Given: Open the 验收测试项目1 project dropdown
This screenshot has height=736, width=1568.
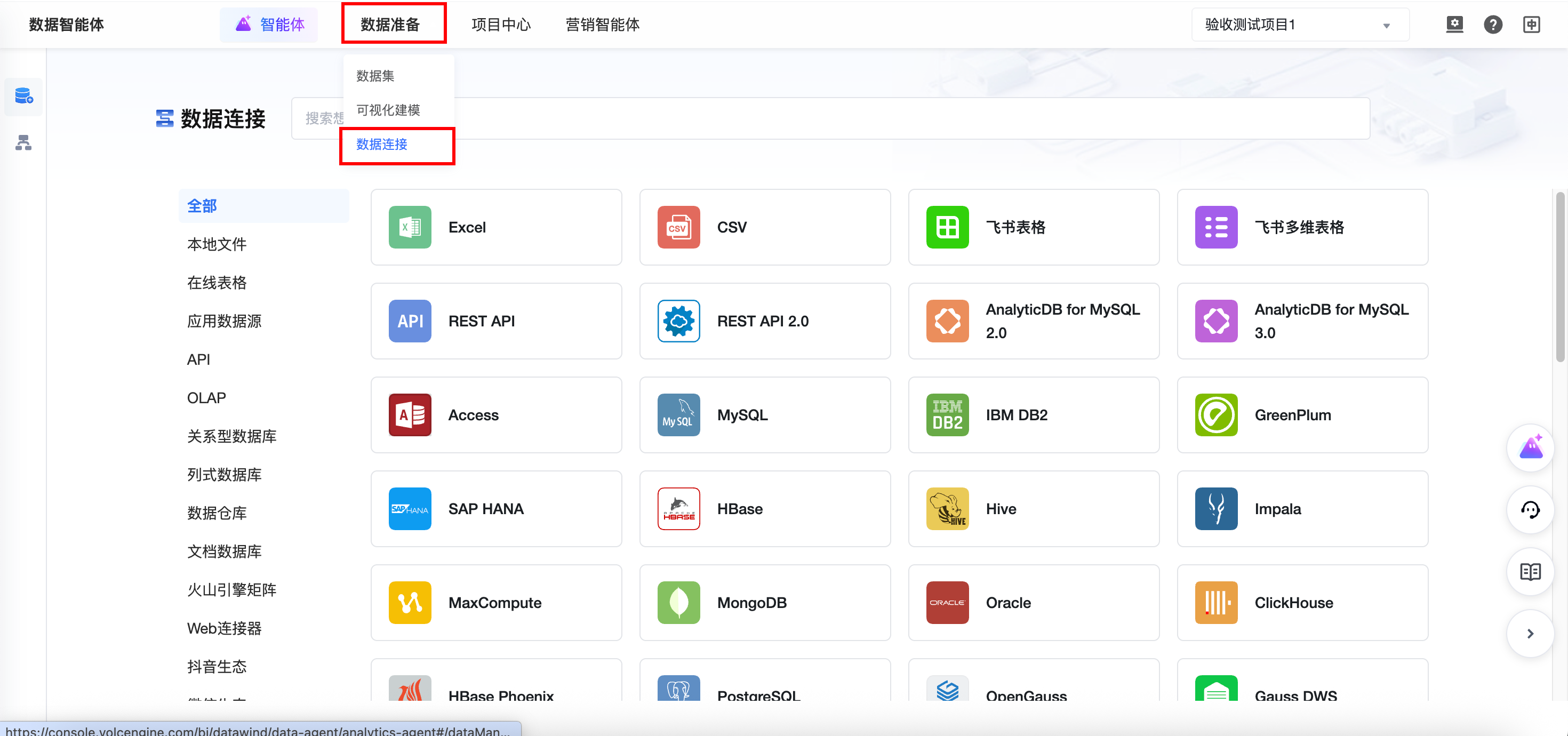Looking at the screenshot, I should (x=1299, y=25).
